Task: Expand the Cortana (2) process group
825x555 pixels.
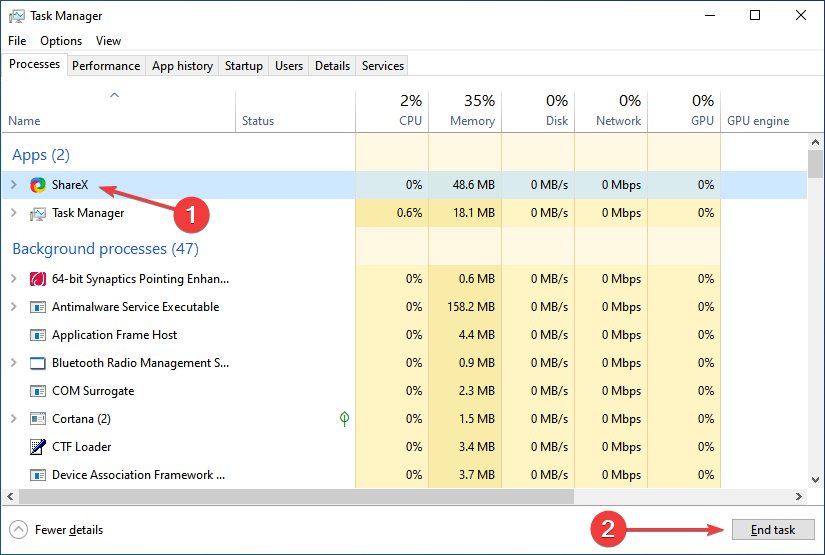Action: tap(14, 418)
